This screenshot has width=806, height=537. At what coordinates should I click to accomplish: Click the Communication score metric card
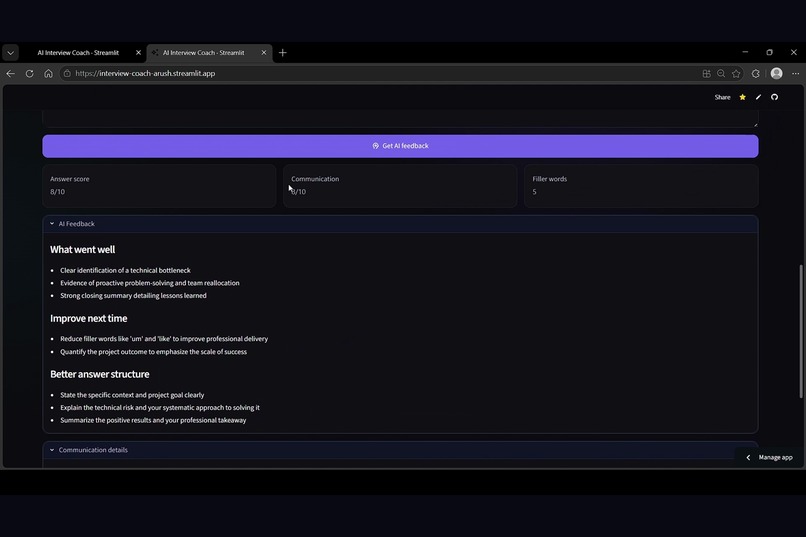(x=400, y=186)
